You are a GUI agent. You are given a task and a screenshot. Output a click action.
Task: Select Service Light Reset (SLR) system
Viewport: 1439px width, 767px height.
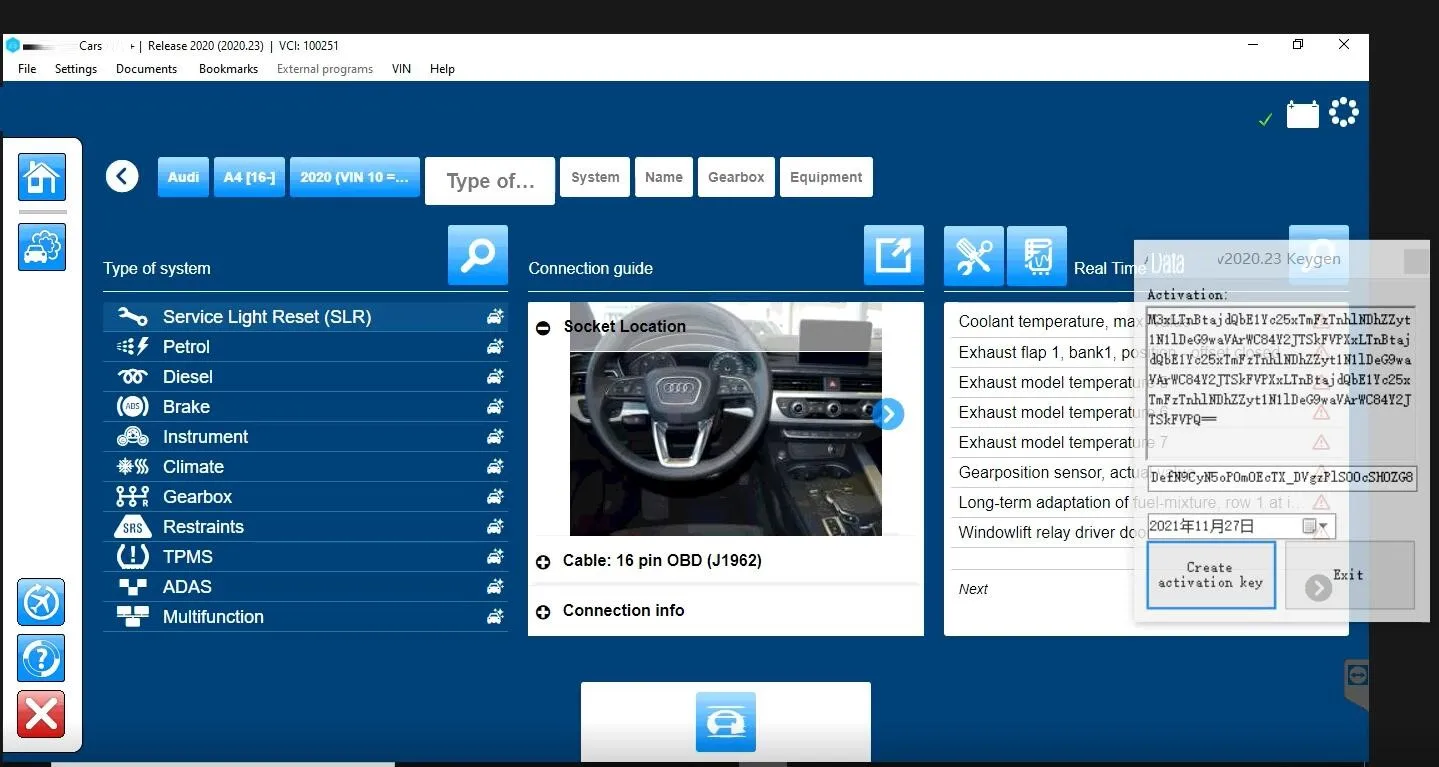[x=267, y=317]
